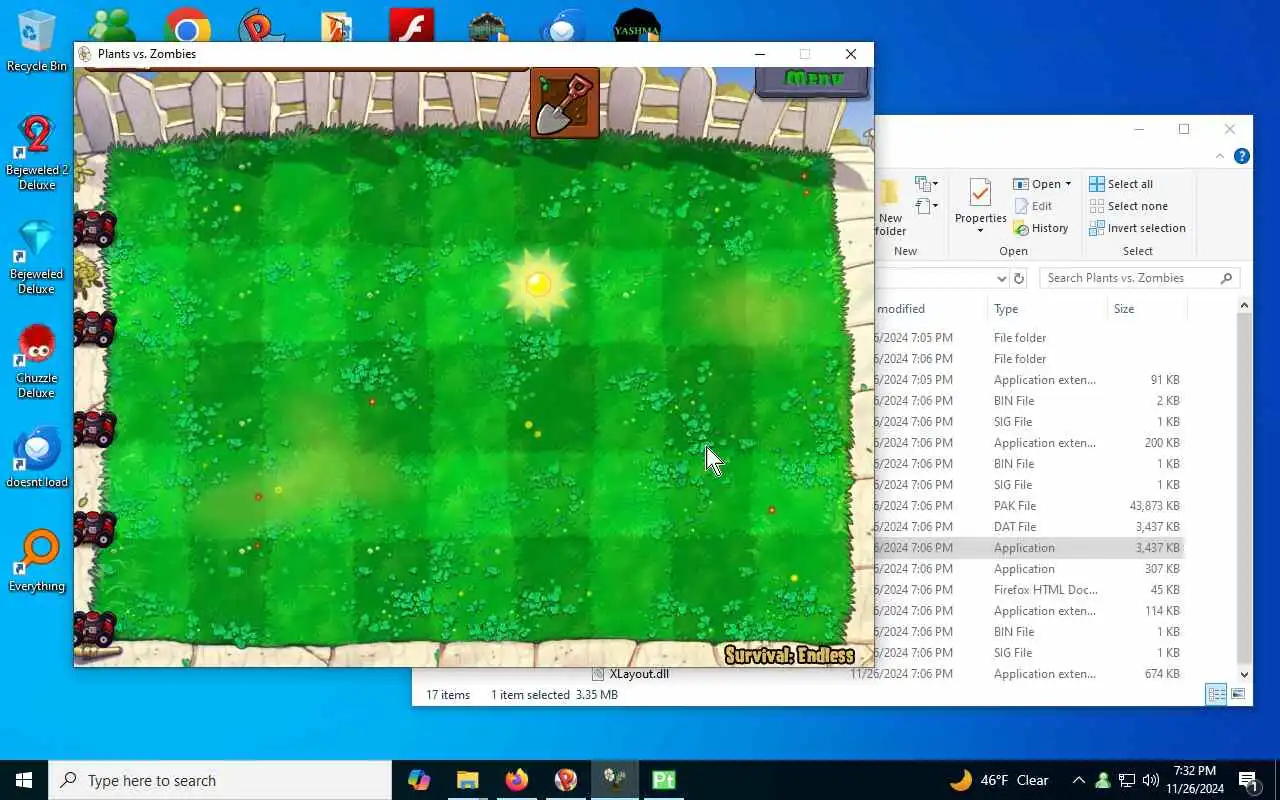Screen dimensions: 1280x800
Task: Open the green Pt app on taskbar
Action: point(664,780)
